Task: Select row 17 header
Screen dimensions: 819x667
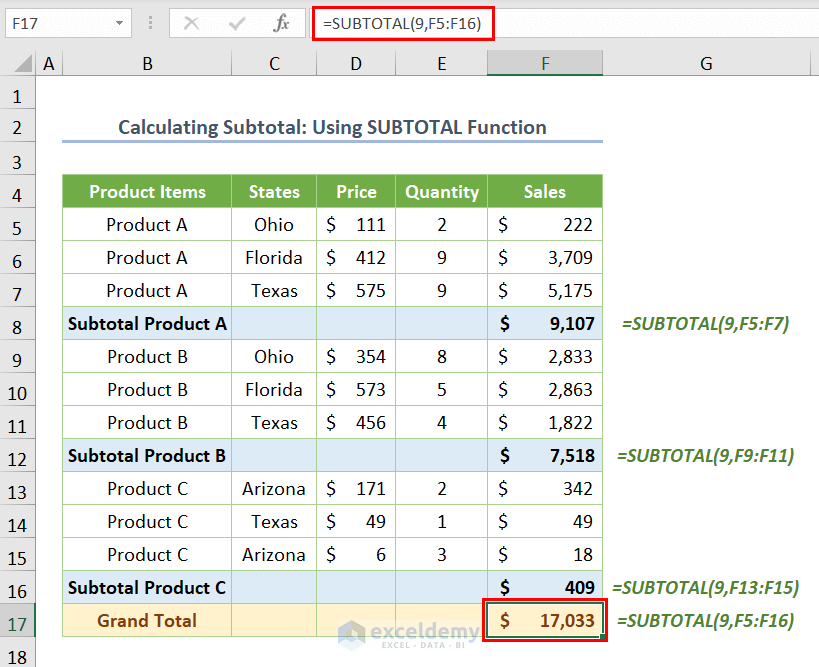Action: click(x=17, y=621)
